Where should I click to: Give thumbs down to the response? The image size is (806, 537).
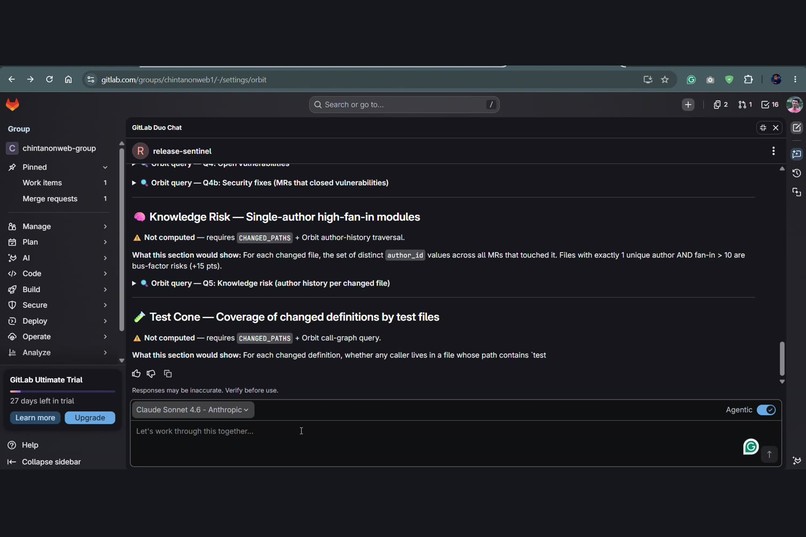point(151,374)
